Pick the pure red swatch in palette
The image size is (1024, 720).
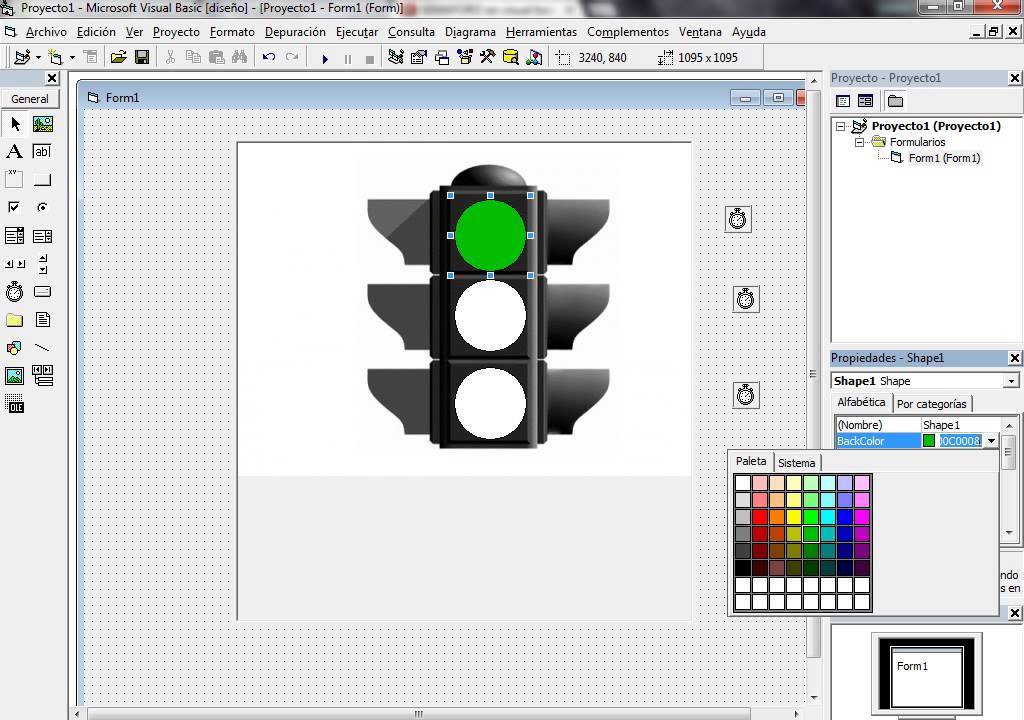click(760, 517)
